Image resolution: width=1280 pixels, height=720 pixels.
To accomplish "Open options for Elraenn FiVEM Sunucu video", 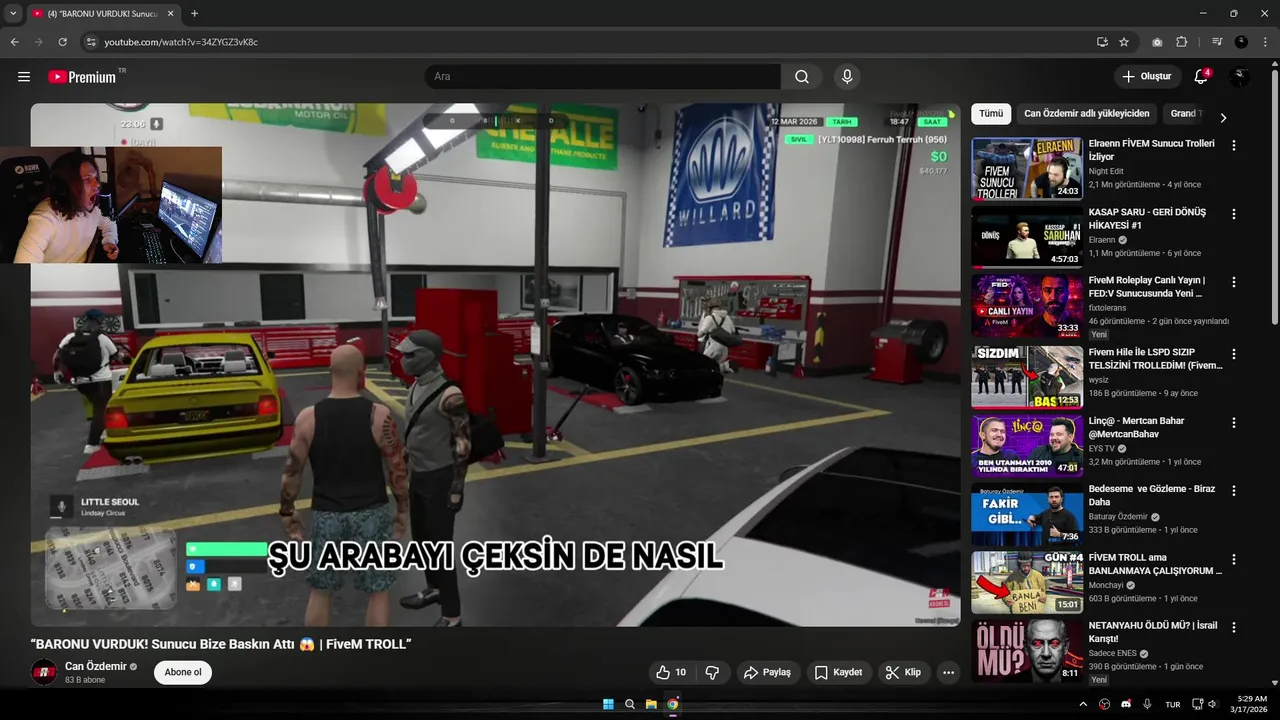I will 1233,145.
